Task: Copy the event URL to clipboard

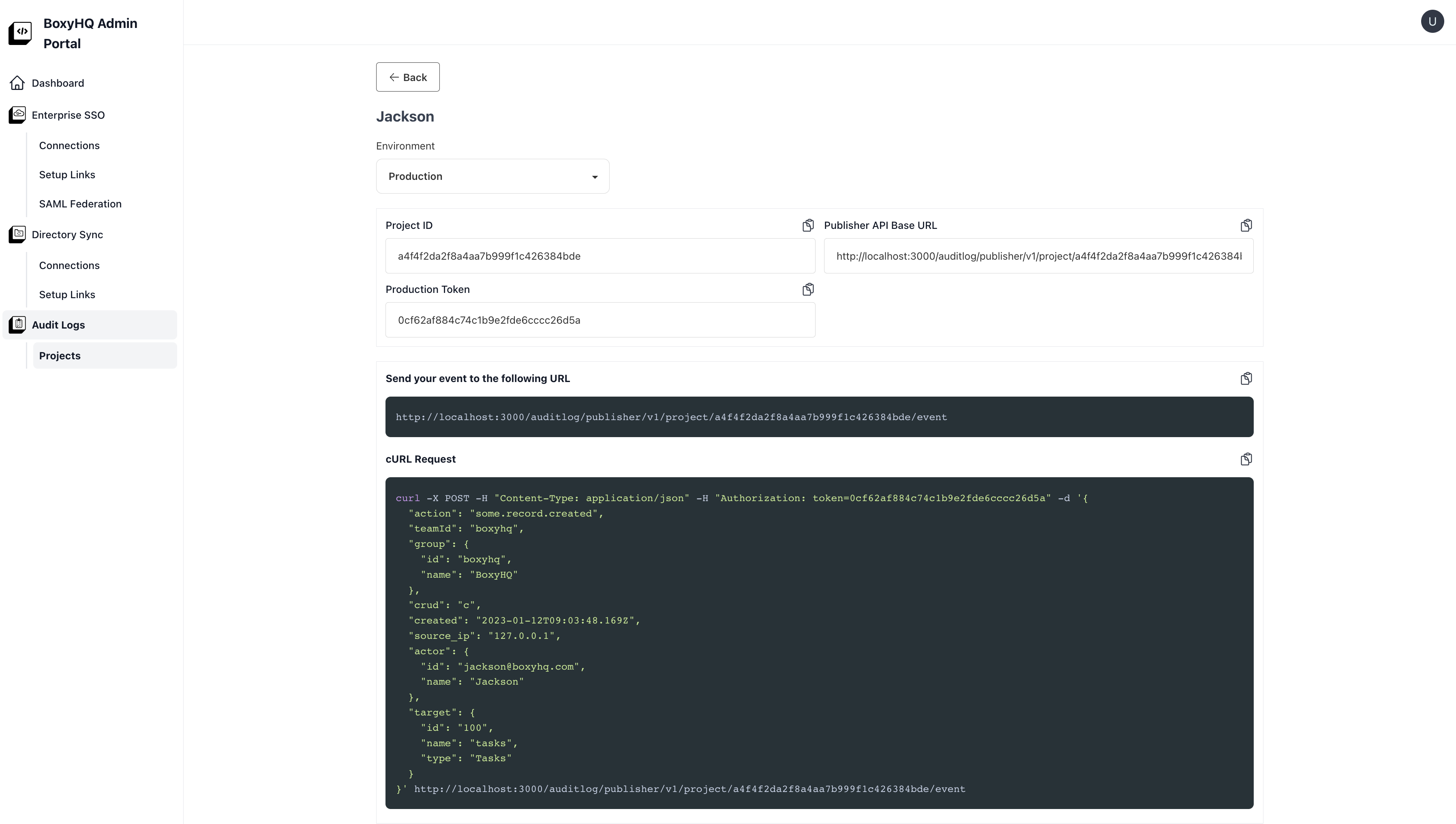Action: tap(1246, 378)
